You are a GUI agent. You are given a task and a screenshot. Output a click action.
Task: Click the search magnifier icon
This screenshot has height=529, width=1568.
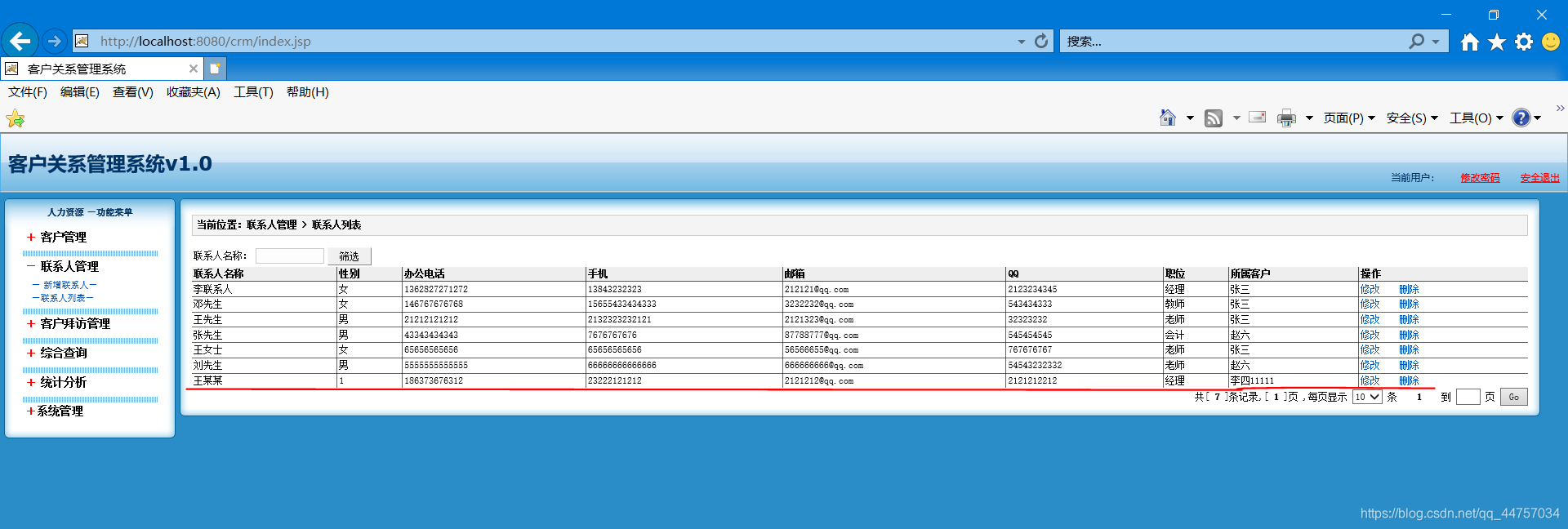pos(1416,41)
